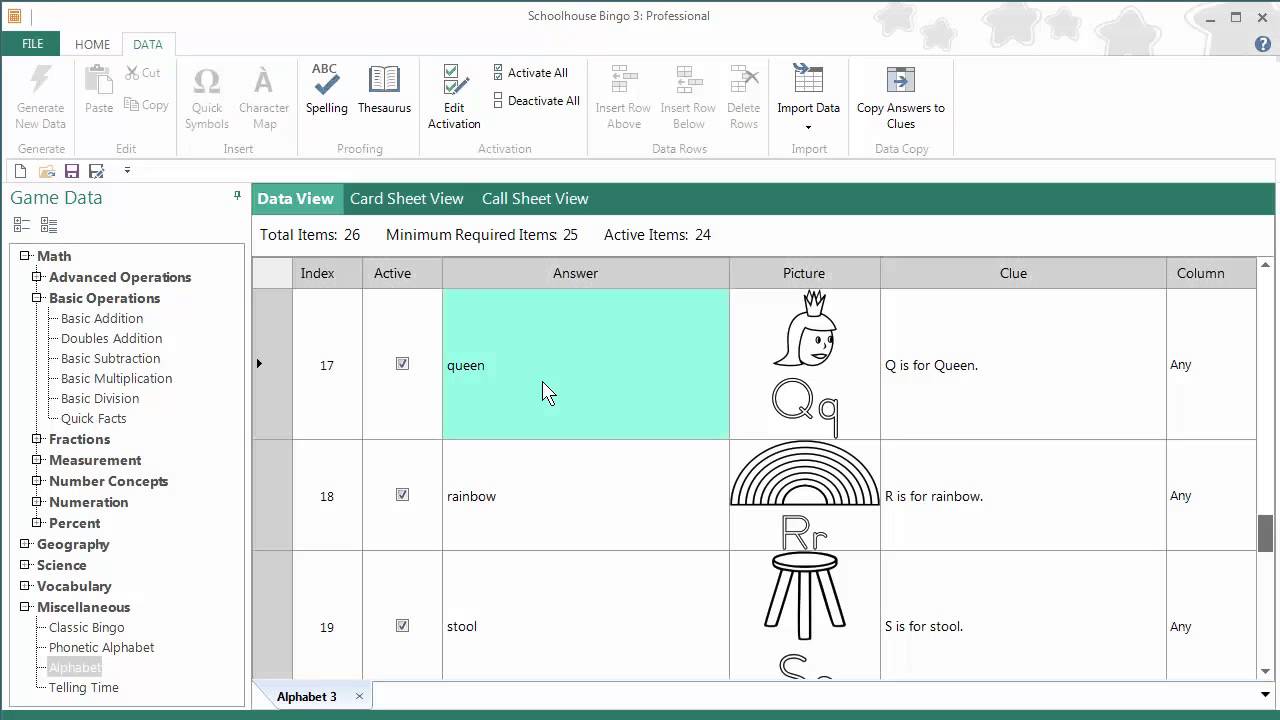Uncheck the Active checkbox for queen
The height and width of the screenshot is (720, 1280).
tap(402, 364)
